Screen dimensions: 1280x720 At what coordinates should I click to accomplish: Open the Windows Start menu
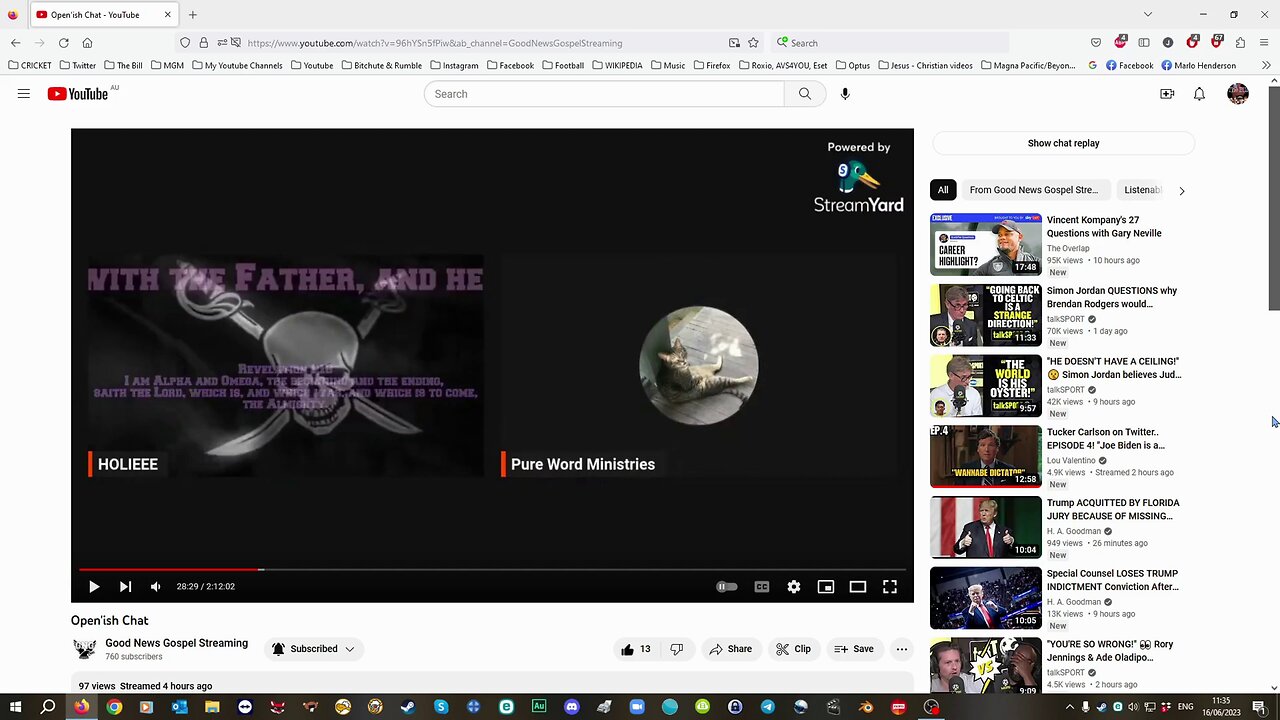point(16,707)
